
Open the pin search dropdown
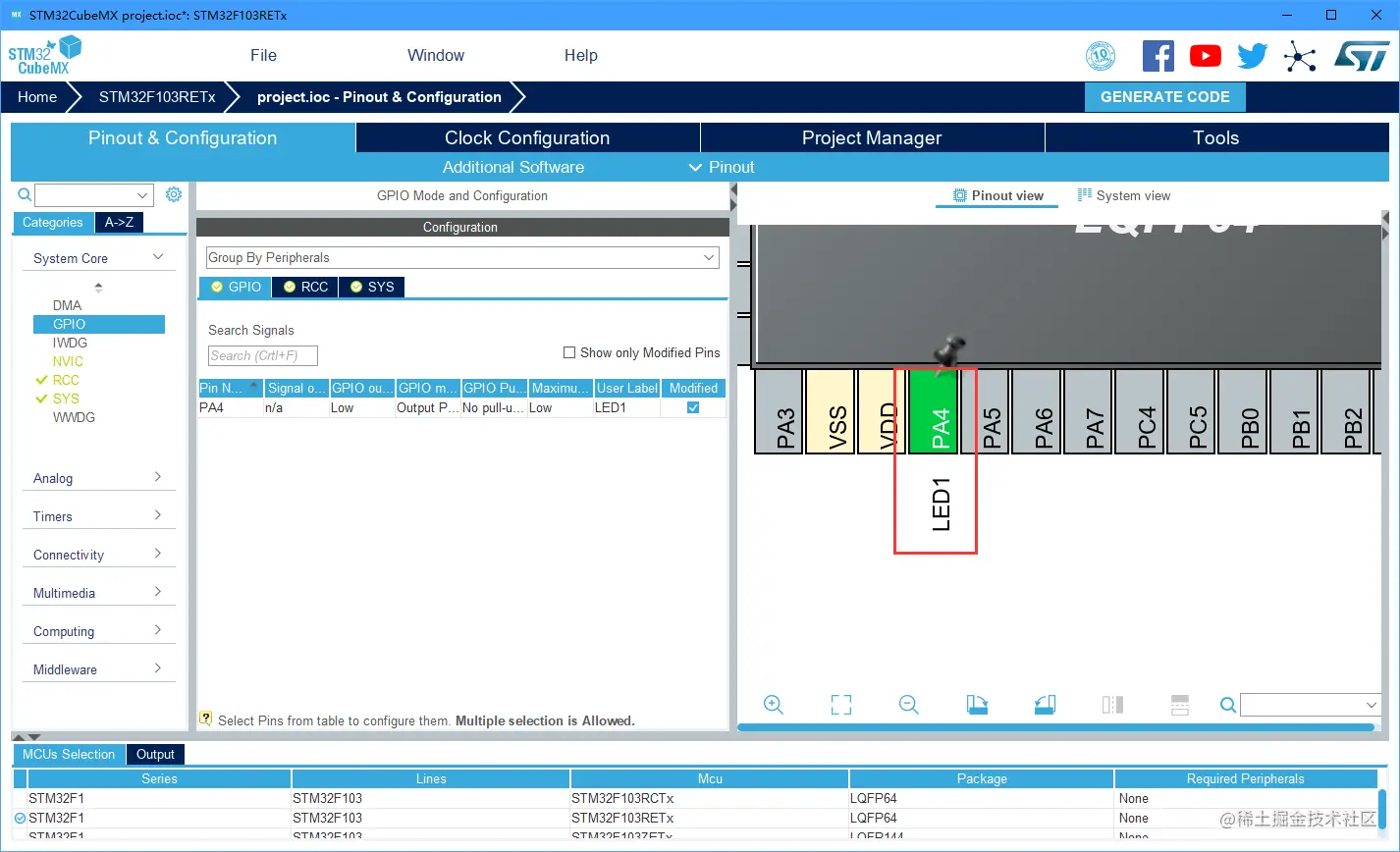1373,705
